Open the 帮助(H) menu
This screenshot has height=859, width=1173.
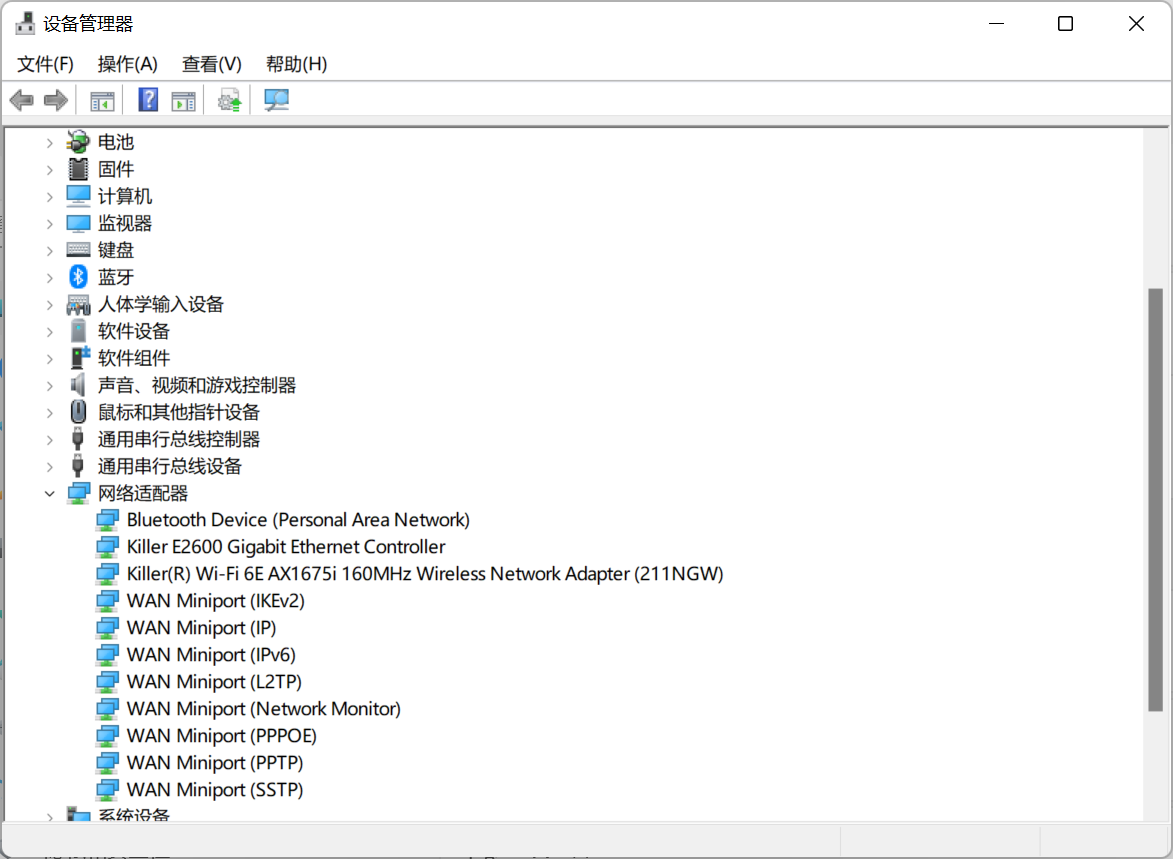[x=296, y=64]
